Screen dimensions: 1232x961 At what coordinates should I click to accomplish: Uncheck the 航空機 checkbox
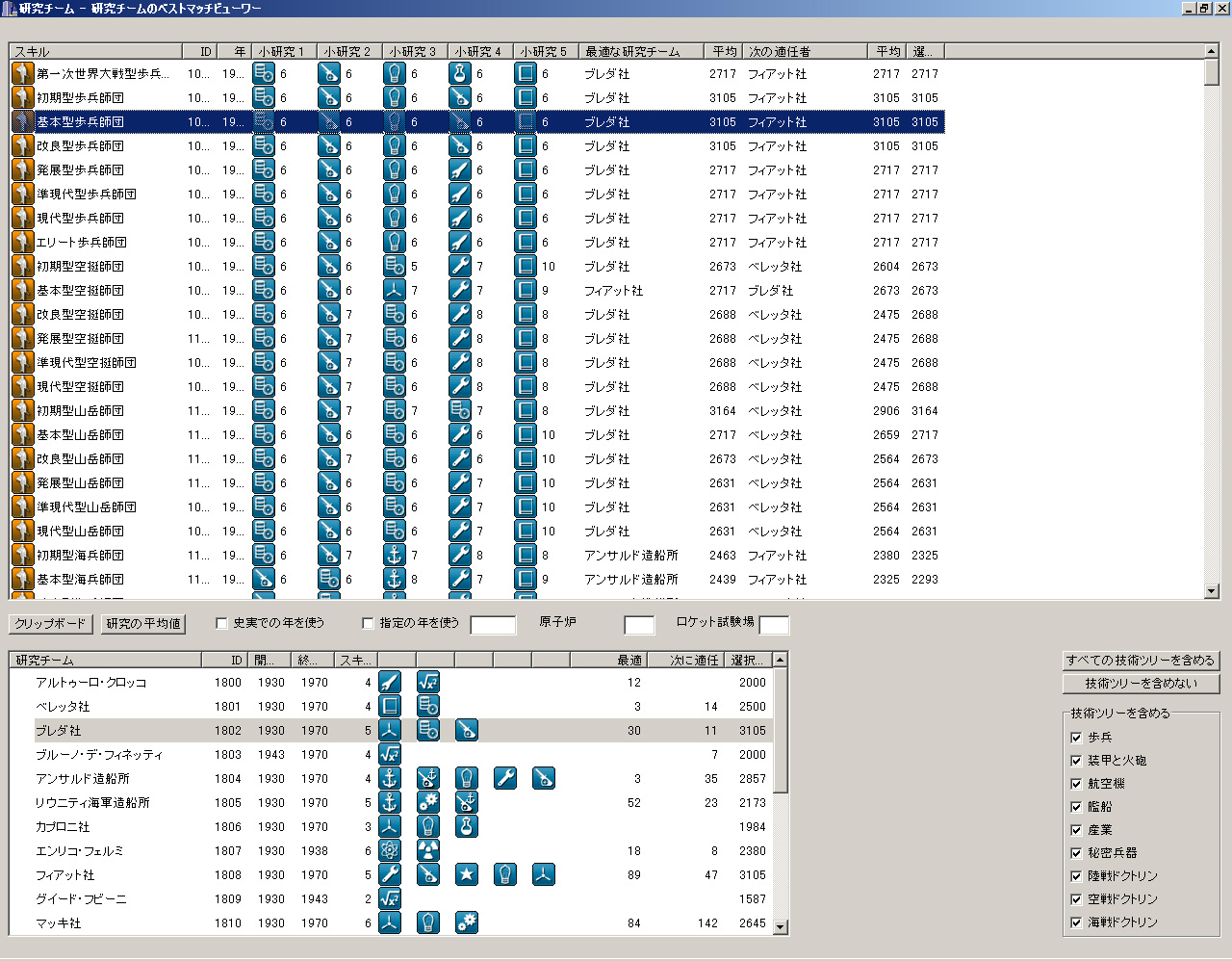tap(1076, 784)
